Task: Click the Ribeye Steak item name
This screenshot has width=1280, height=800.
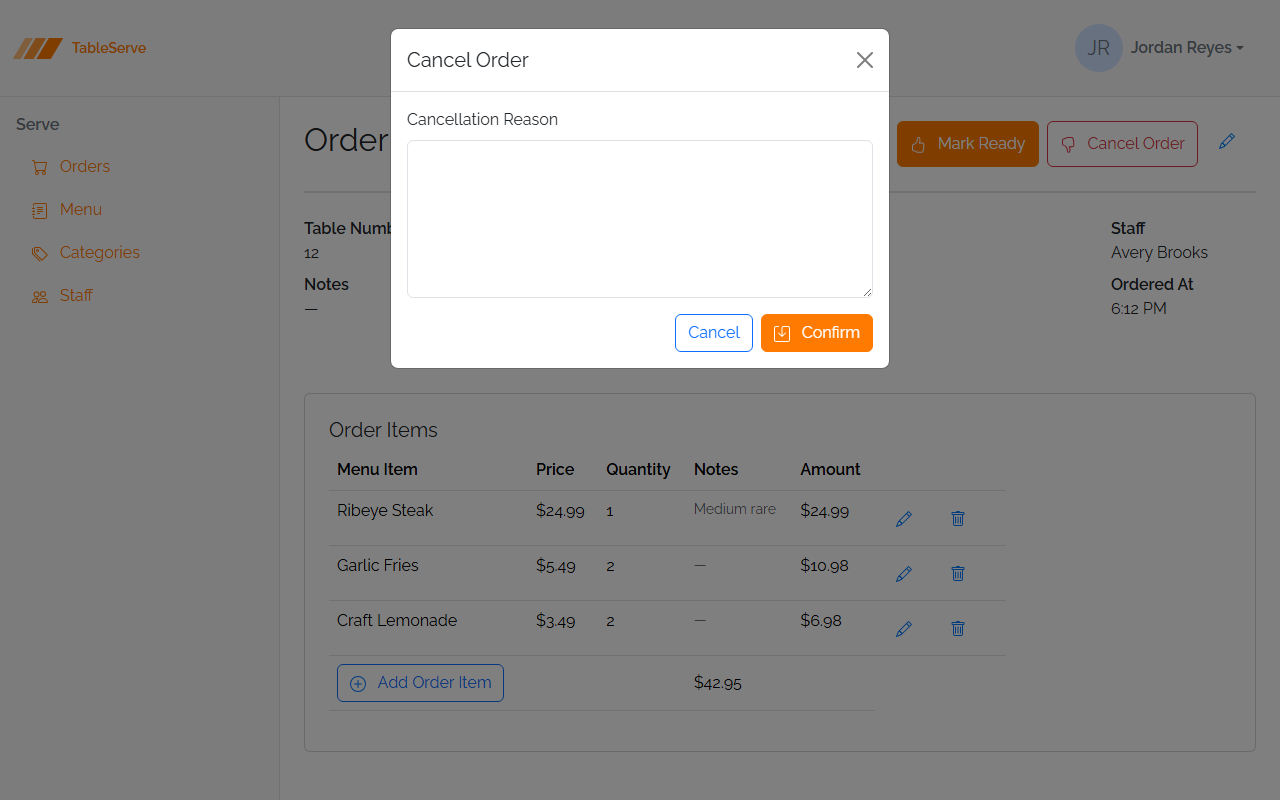Action: (x=385, y=511)
